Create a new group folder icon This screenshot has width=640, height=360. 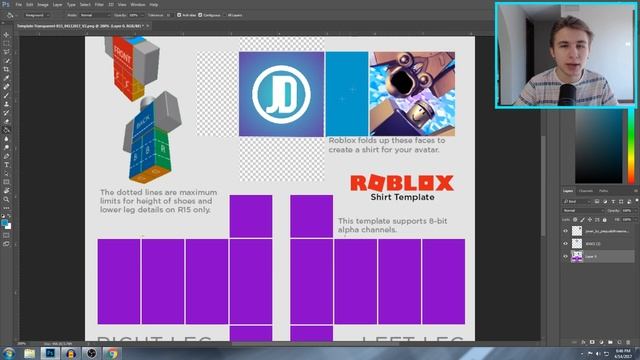click(610, 342)
